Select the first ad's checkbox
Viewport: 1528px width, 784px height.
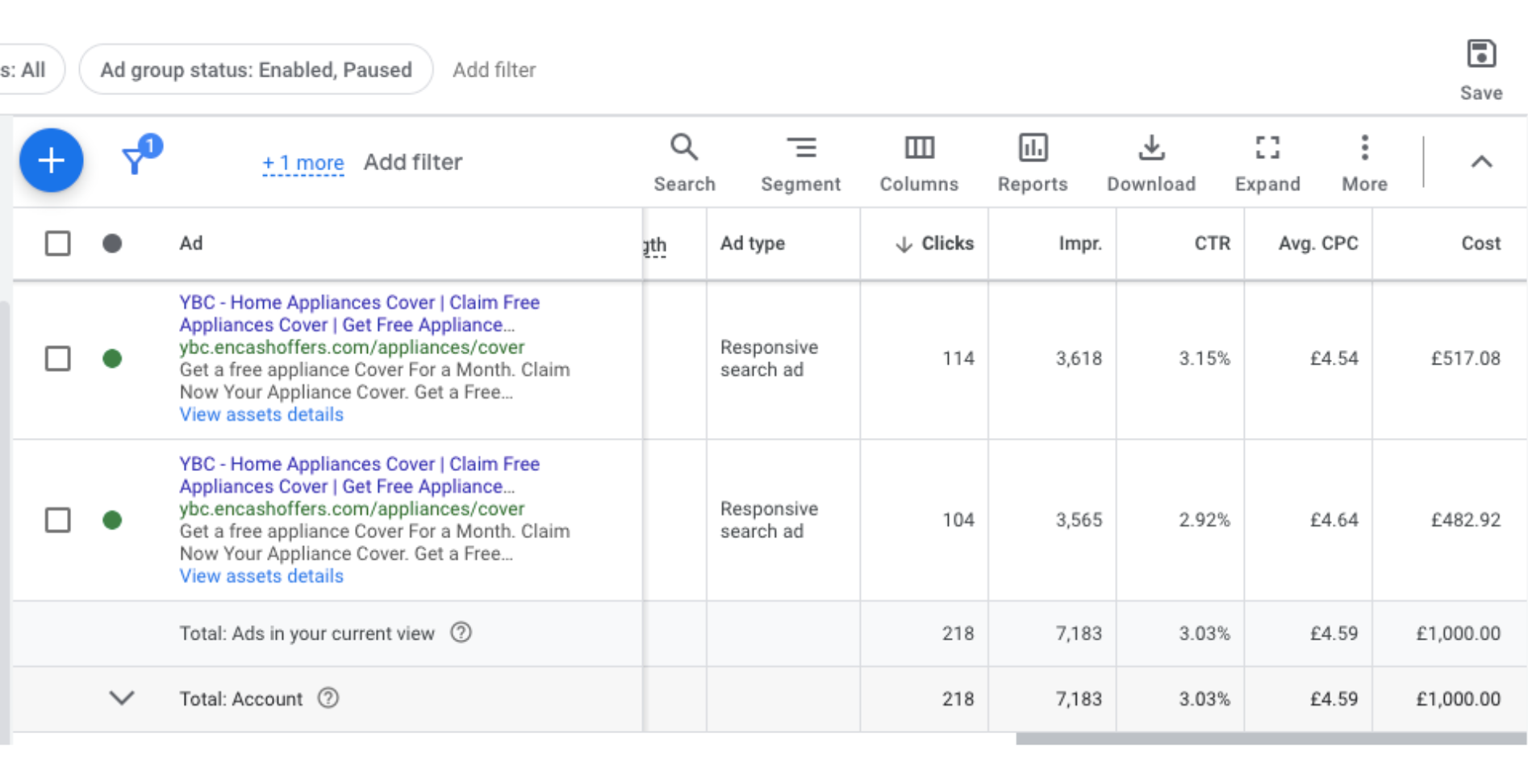(57, 359)
